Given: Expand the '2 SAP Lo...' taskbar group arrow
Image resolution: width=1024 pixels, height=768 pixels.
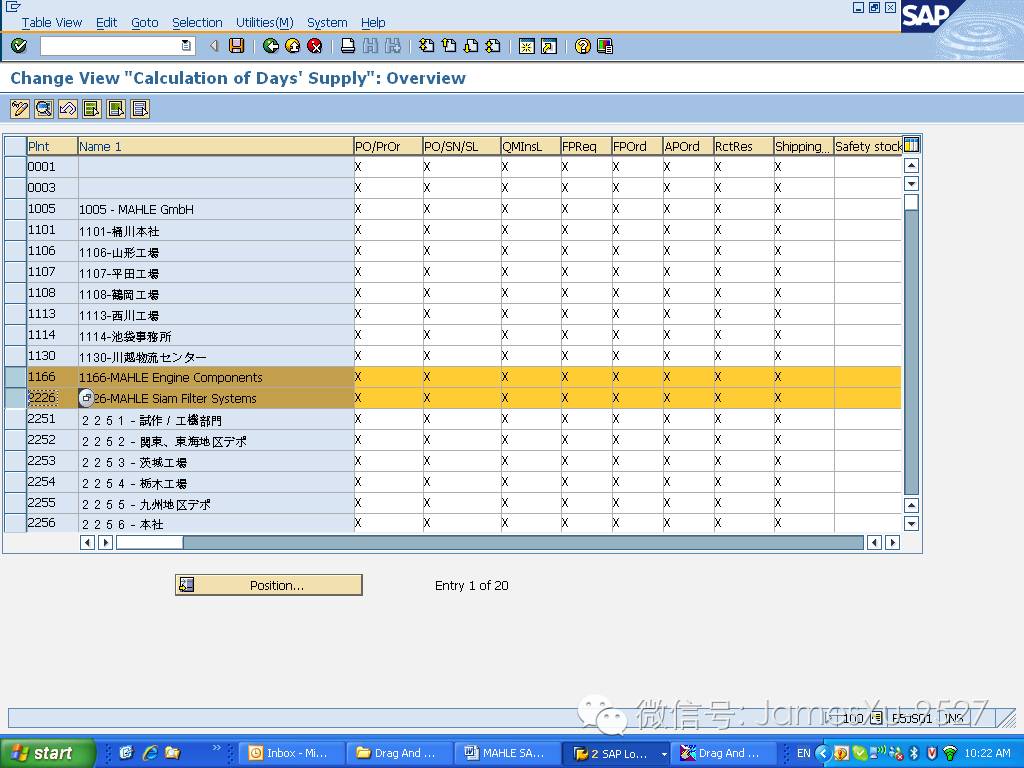Looking at the screenshot, I should coord(664,754).
